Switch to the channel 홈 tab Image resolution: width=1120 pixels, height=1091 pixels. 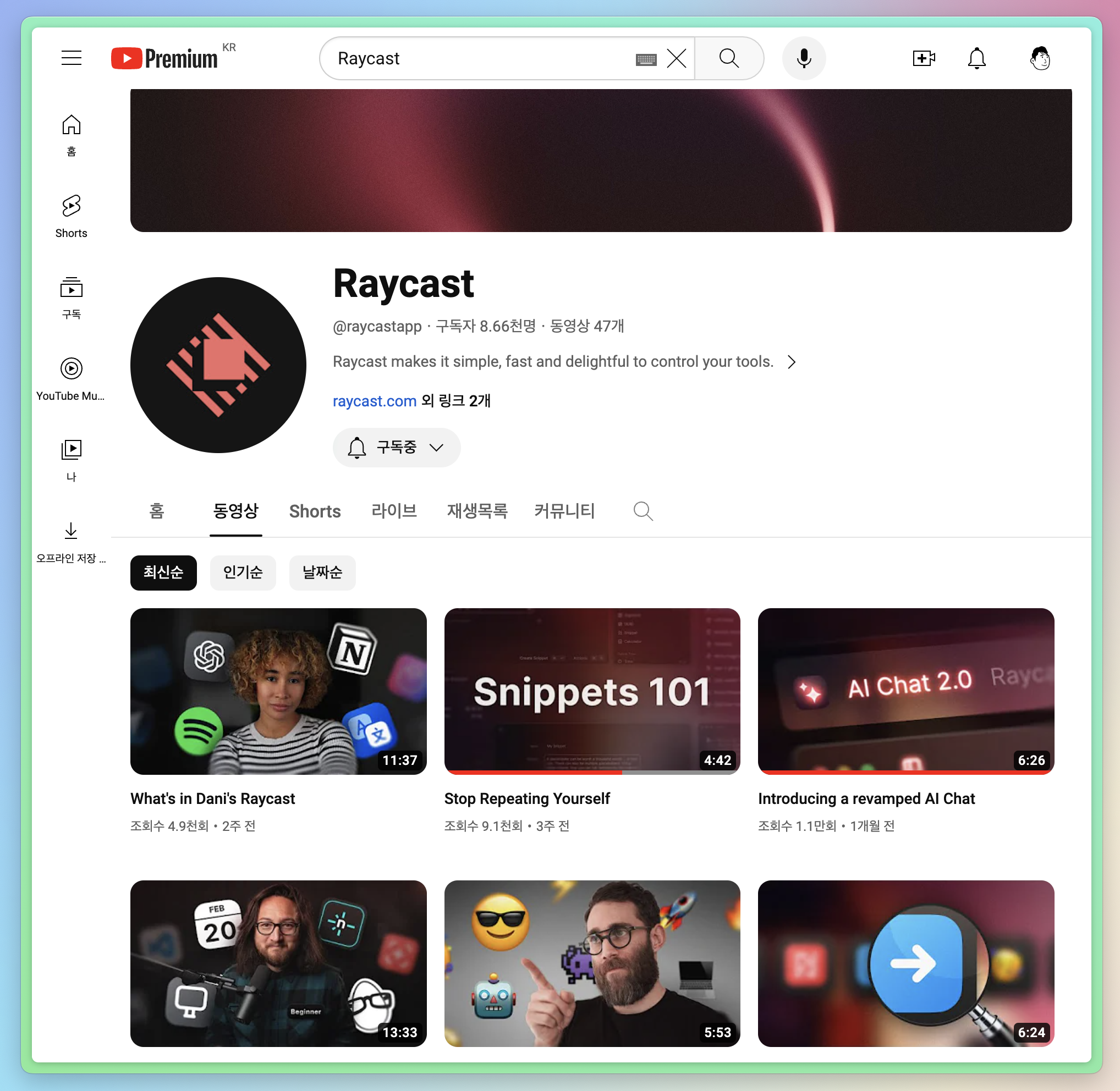point(157,510)
